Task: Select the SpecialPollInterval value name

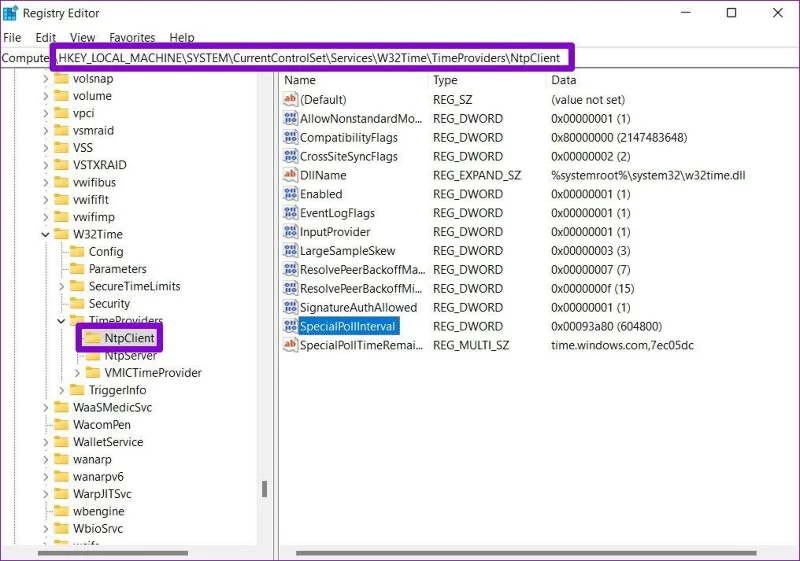Action: point(348,326)
